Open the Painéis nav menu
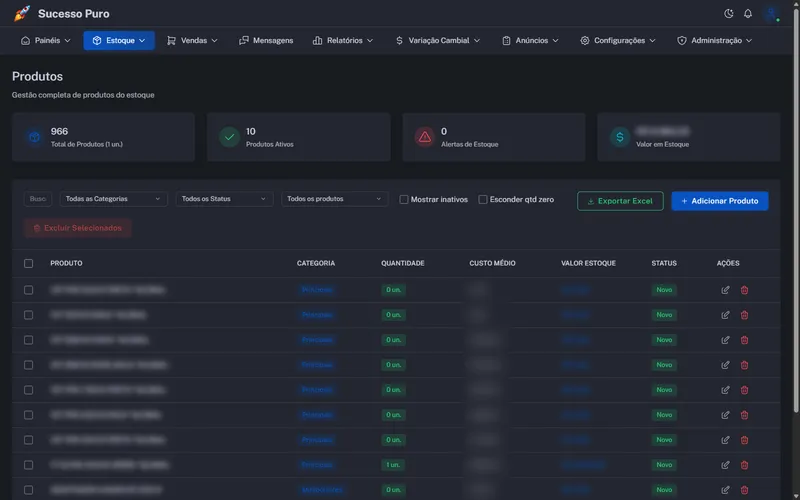This screenshot has width=800, height=500. (x=45, y=40)
